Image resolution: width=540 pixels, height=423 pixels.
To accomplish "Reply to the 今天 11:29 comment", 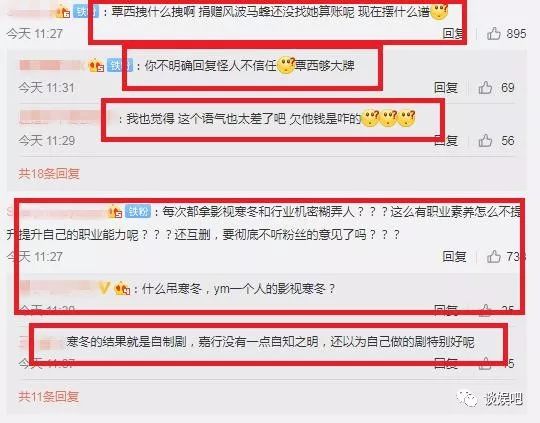I will click(x=446, y=141).
